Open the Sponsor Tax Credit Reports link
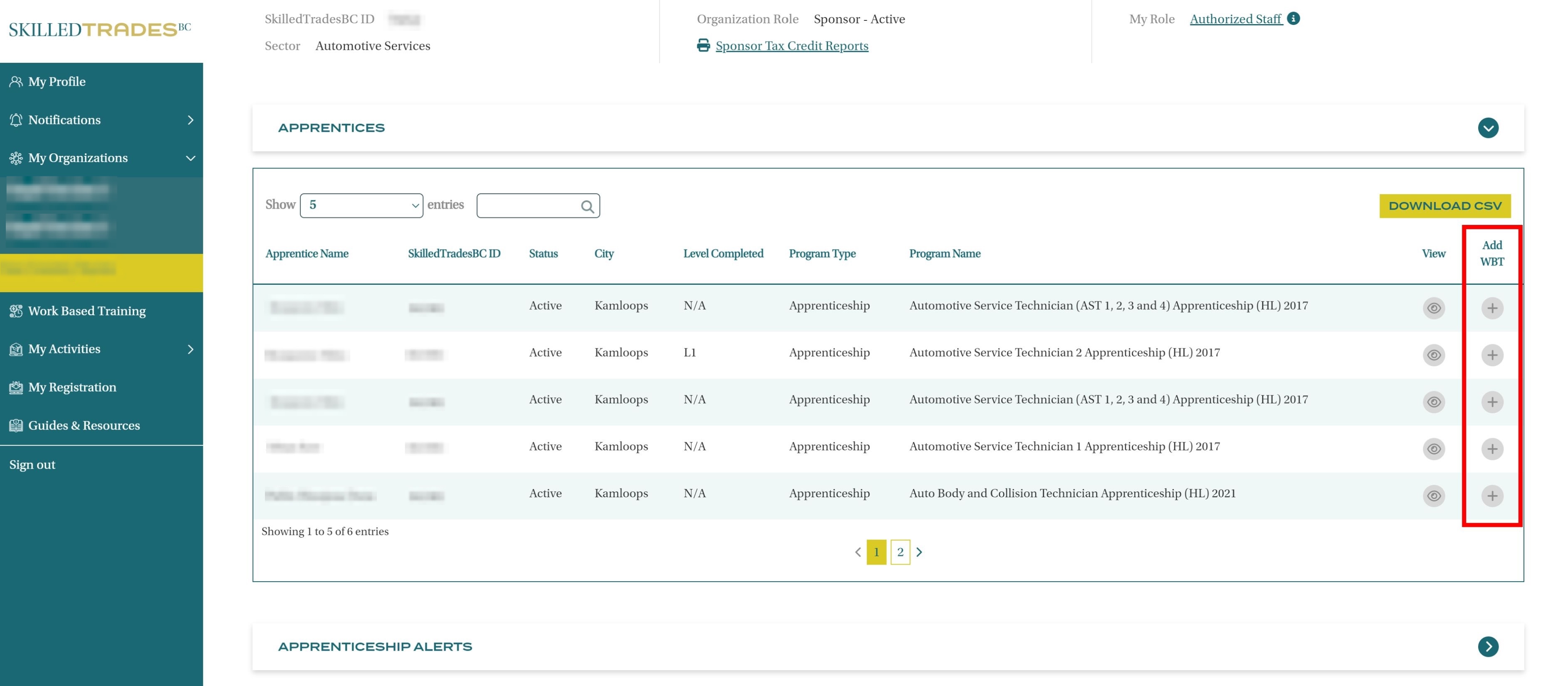The height and width of the screenshot is (686, 1568). tap(791, 46)
